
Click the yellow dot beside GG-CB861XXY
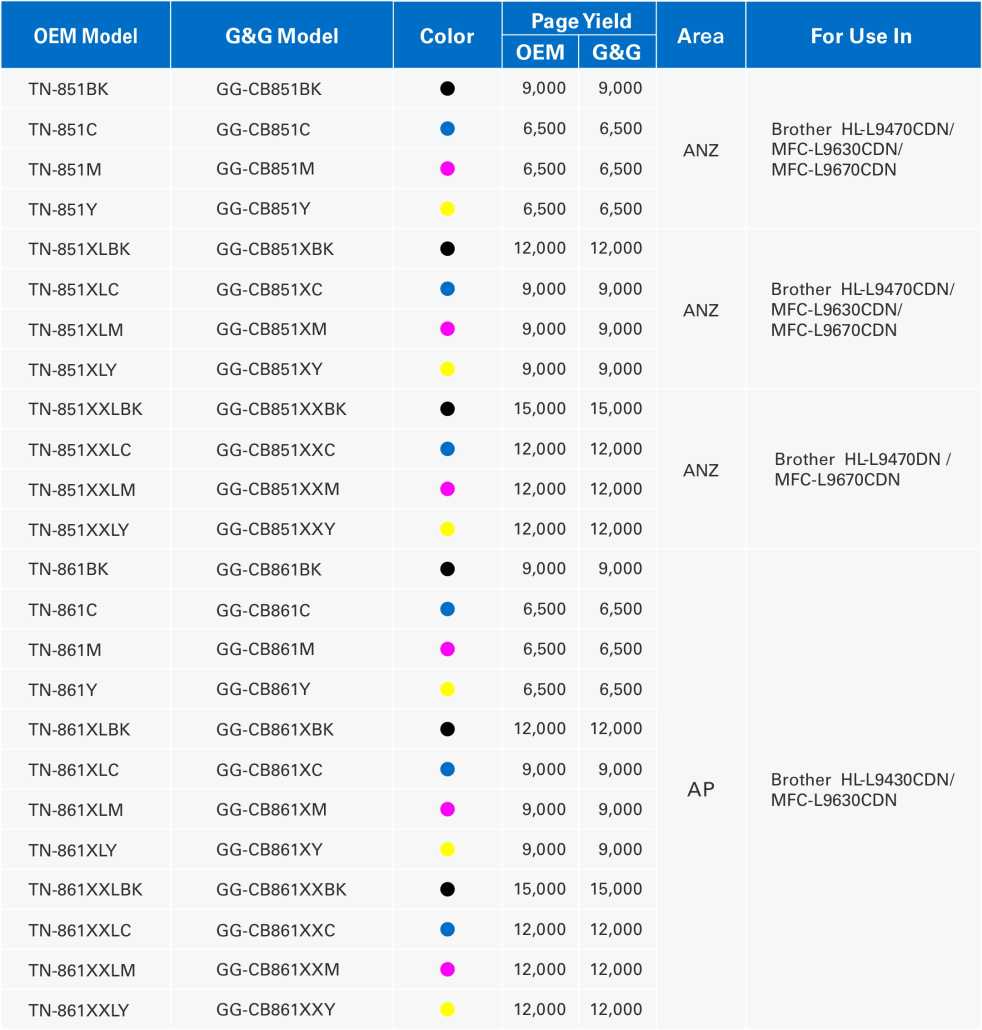pyautogui.click(x=447, y=1010)
